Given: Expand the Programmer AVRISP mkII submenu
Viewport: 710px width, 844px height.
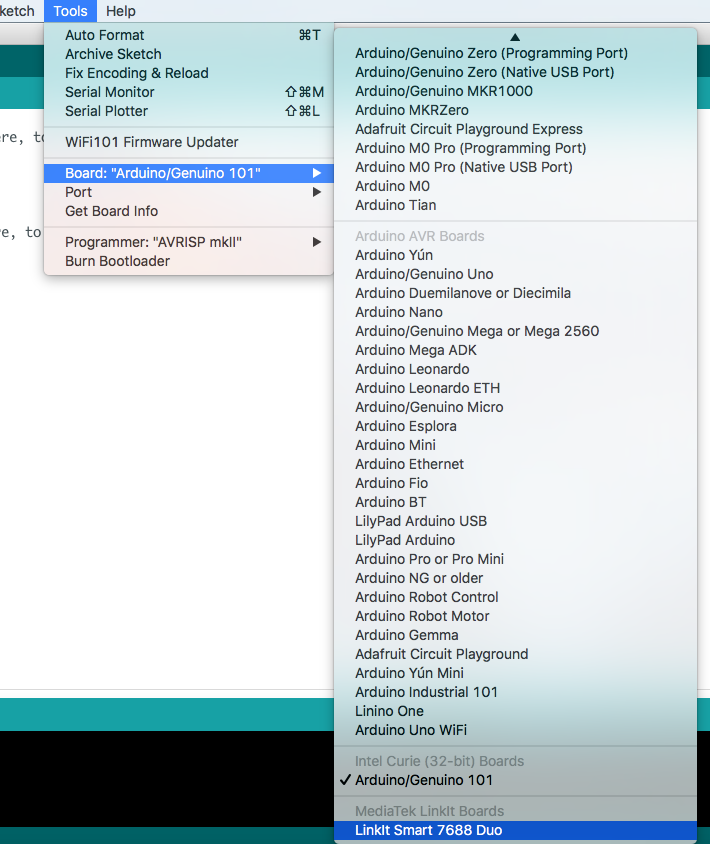Looking at the screenshot, I should 189,242.
